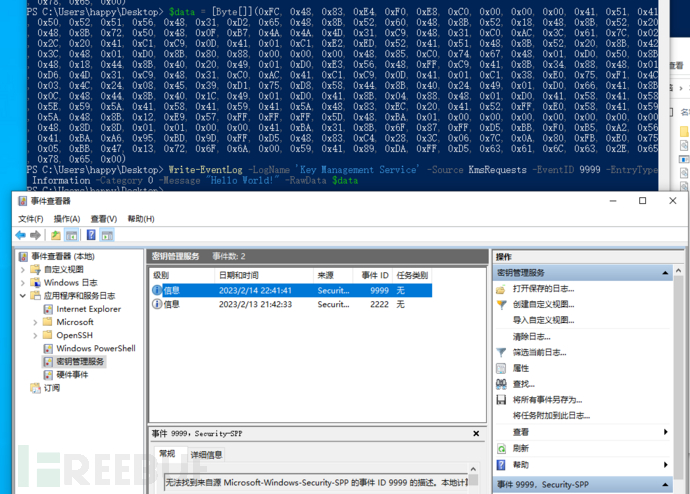
Task: Select 事件查看器 (本地) root node
Action: click(x=63, y=256)
